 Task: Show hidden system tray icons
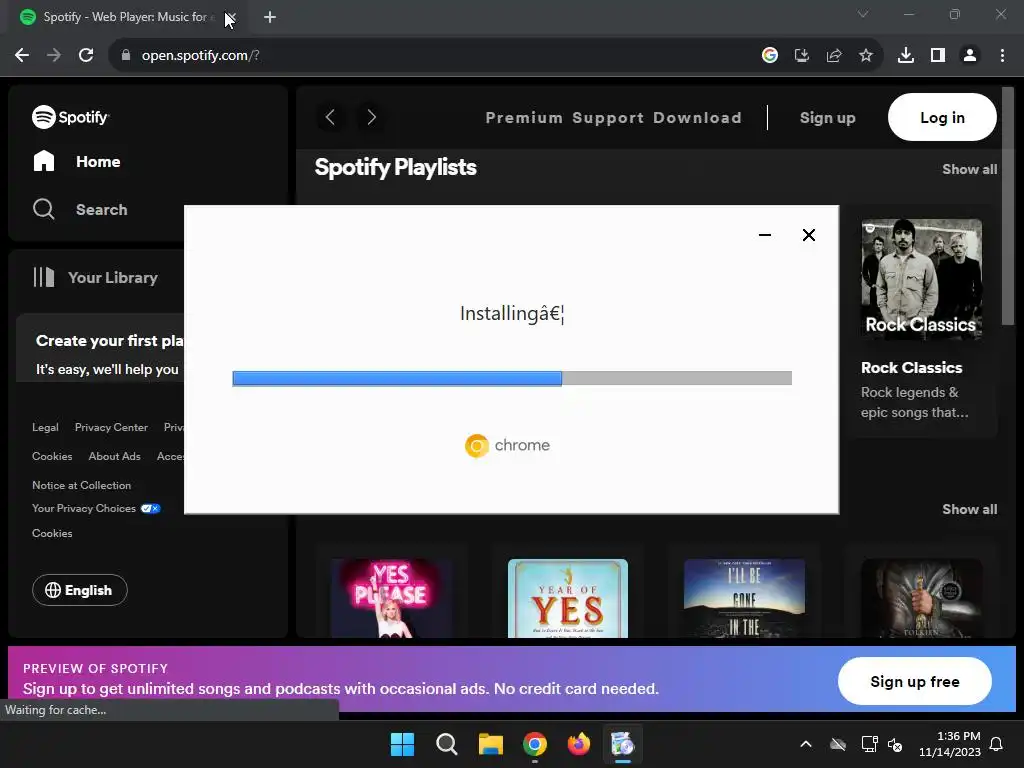[x=806, y=744]
